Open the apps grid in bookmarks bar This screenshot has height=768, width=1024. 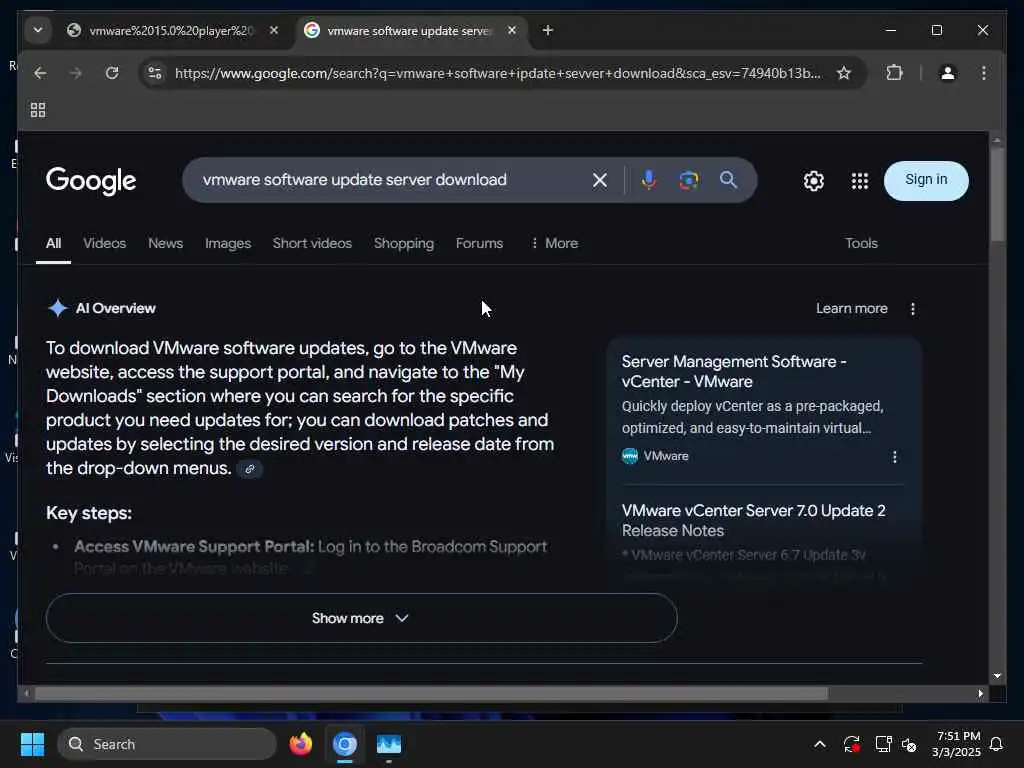tap(38, 110)
